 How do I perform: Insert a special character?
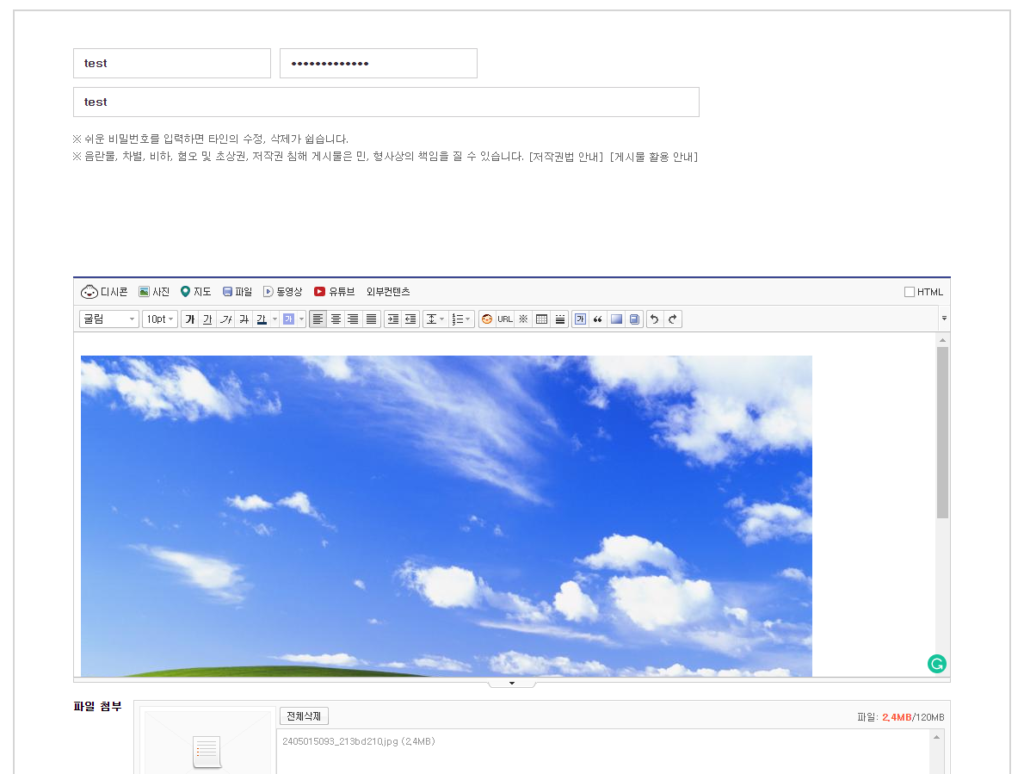(x=523, y=319)
